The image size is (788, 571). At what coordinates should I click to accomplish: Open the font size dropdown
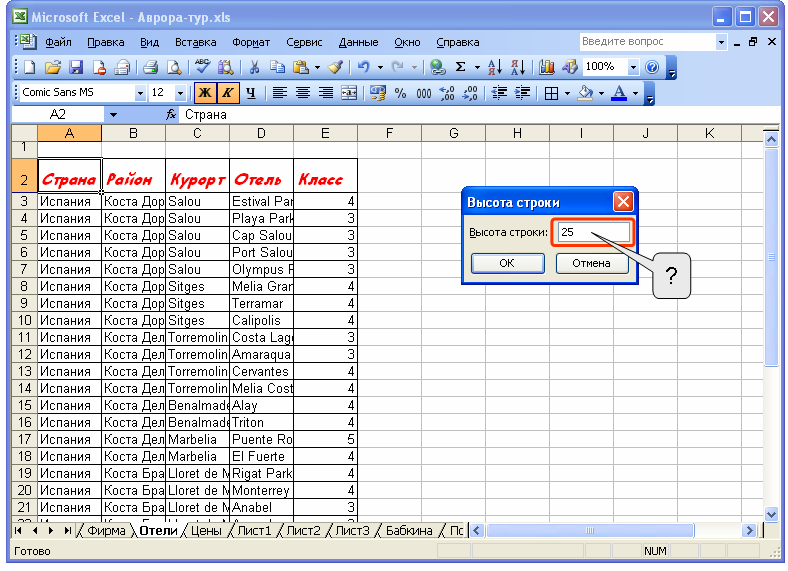click(180, 93)
